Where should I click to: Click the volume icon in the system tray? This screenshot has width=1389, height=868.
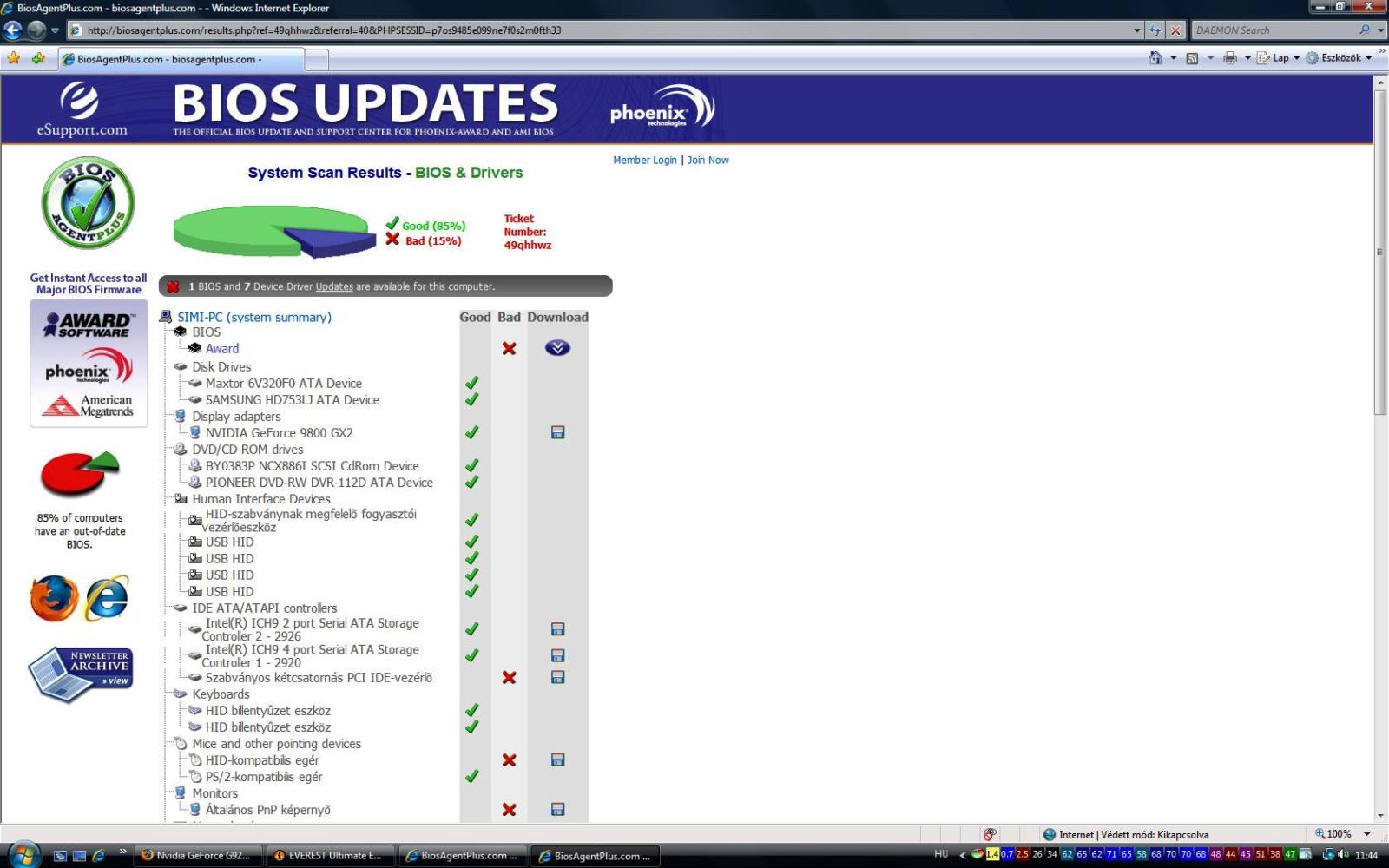(x=1343, y=855)
